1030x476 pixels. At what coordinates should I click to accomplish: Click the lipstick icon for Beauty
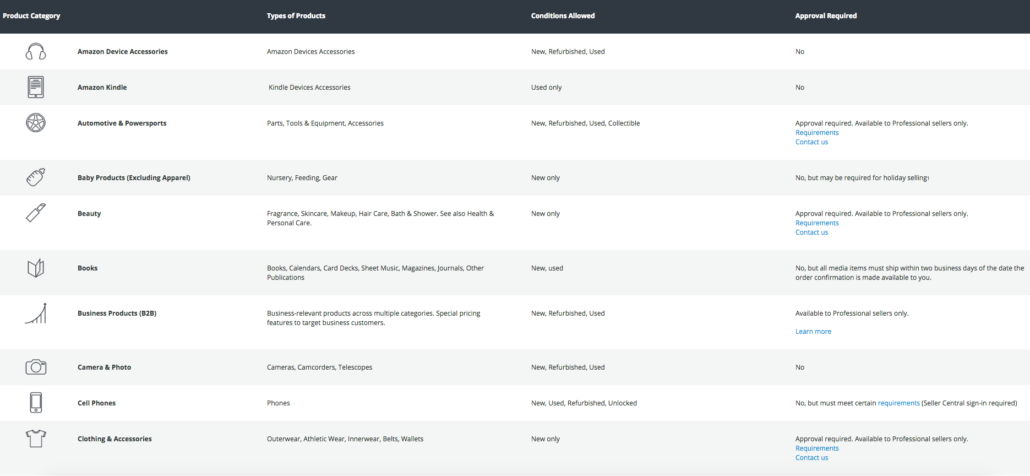[35, 213]
